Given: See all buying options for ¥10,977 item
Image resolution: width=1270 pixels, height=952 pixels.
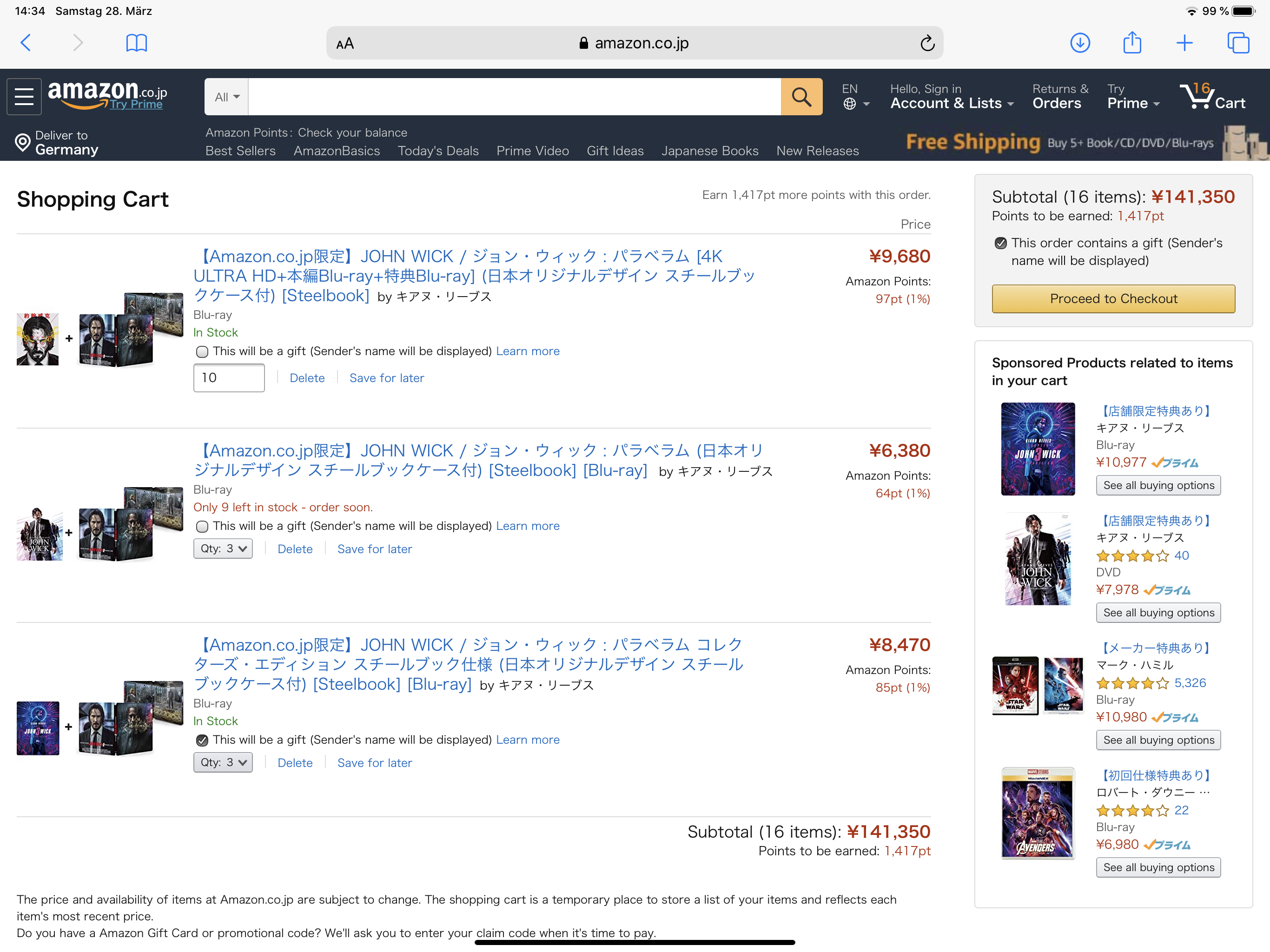Looking at the screenshot, I should coord(1158,485).
